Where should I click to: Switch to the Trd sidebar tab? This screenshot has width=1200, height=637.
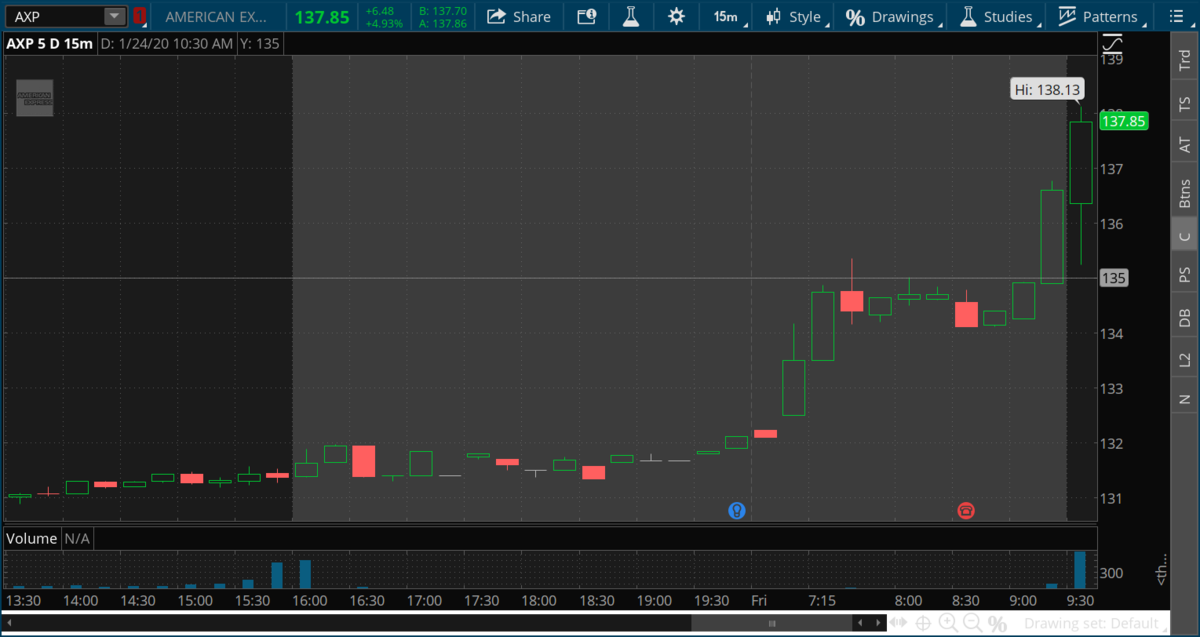pyautogui.click(x=1185, y=62)
